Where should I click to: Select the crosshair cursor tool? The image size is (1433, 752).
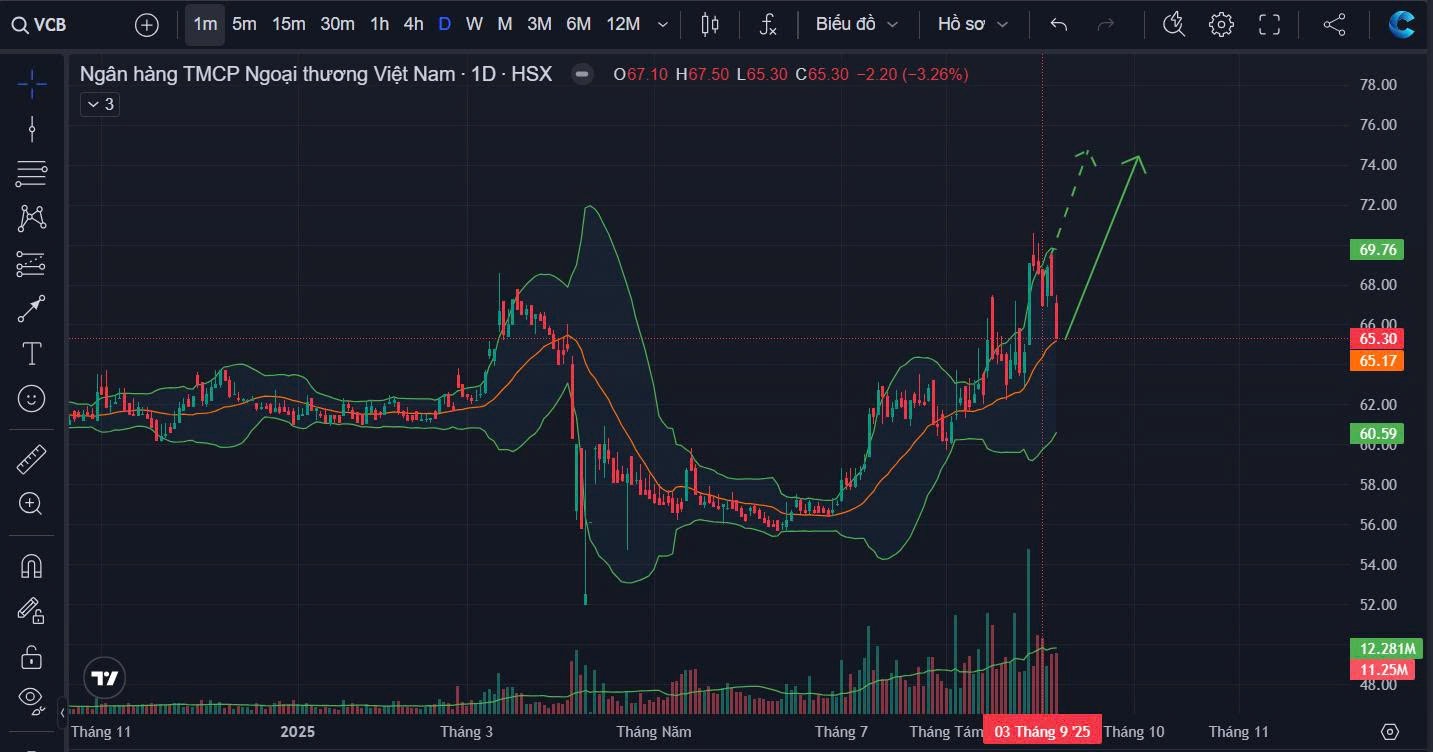pyautogui.click(x=32, y=84)
